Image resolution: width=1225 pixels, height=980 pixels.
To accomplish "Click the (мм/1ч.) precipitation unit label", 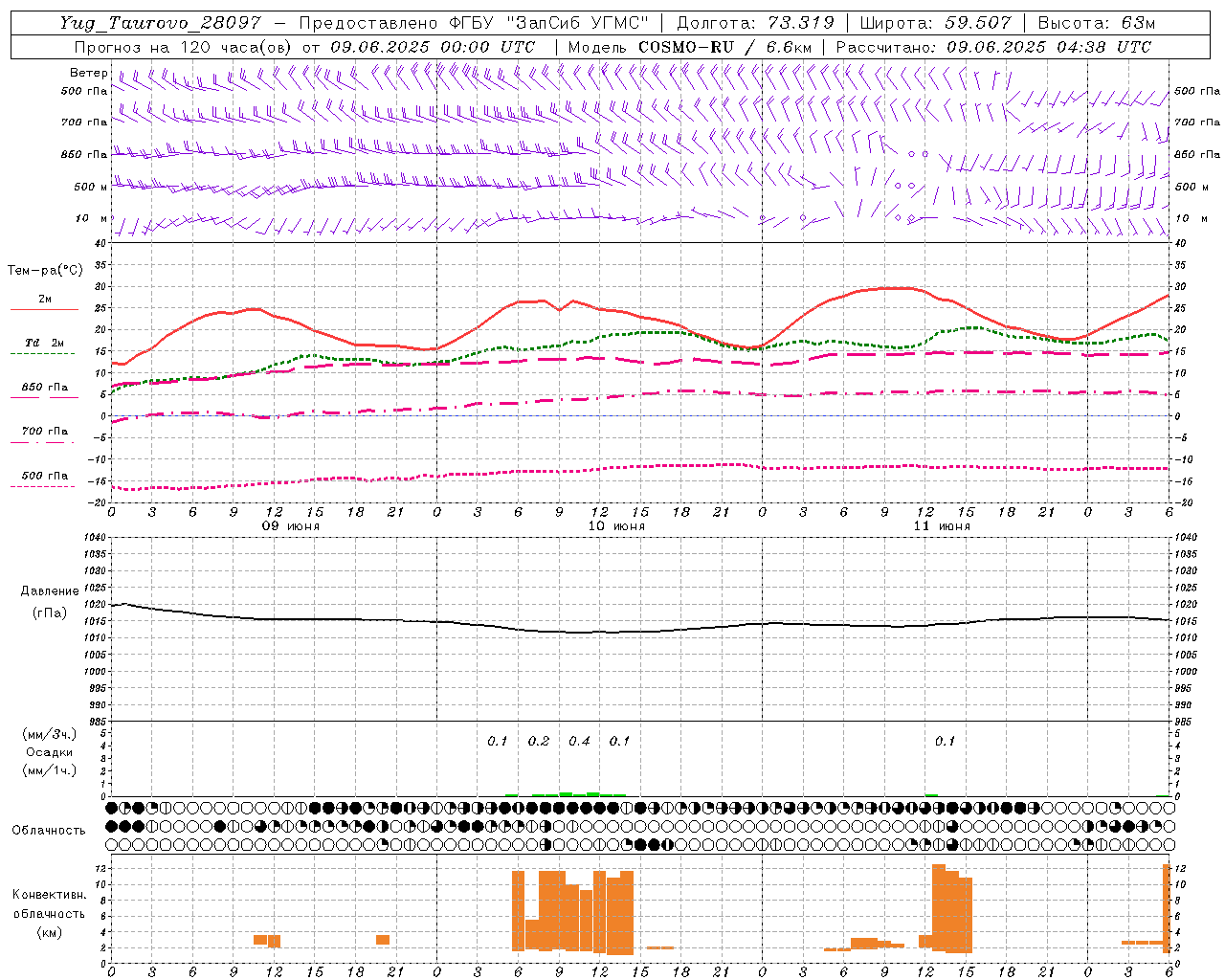I will pos(50,770).
